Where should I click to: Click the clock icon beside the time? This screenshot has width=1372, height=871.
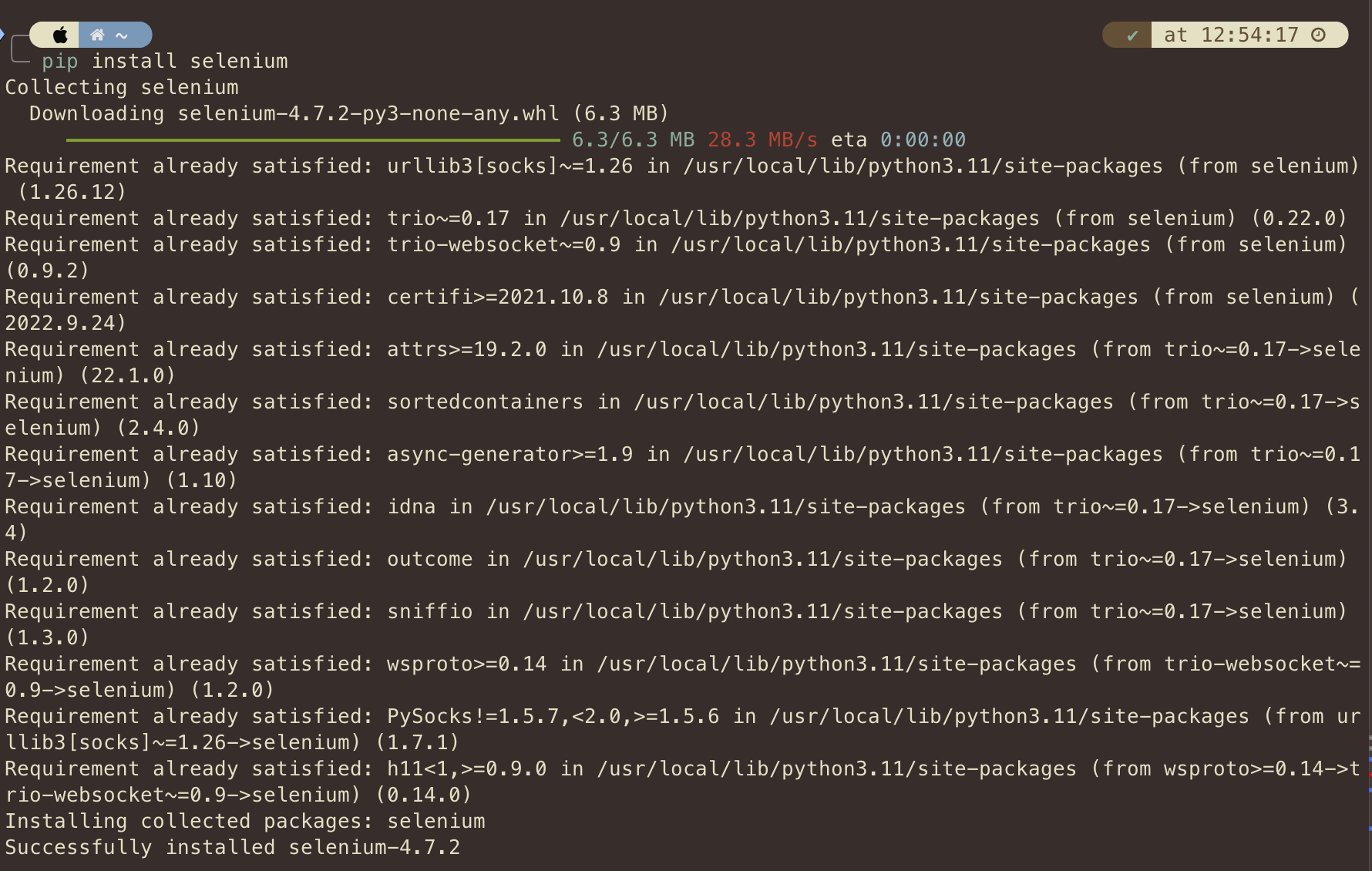[x=1319, y=35]
